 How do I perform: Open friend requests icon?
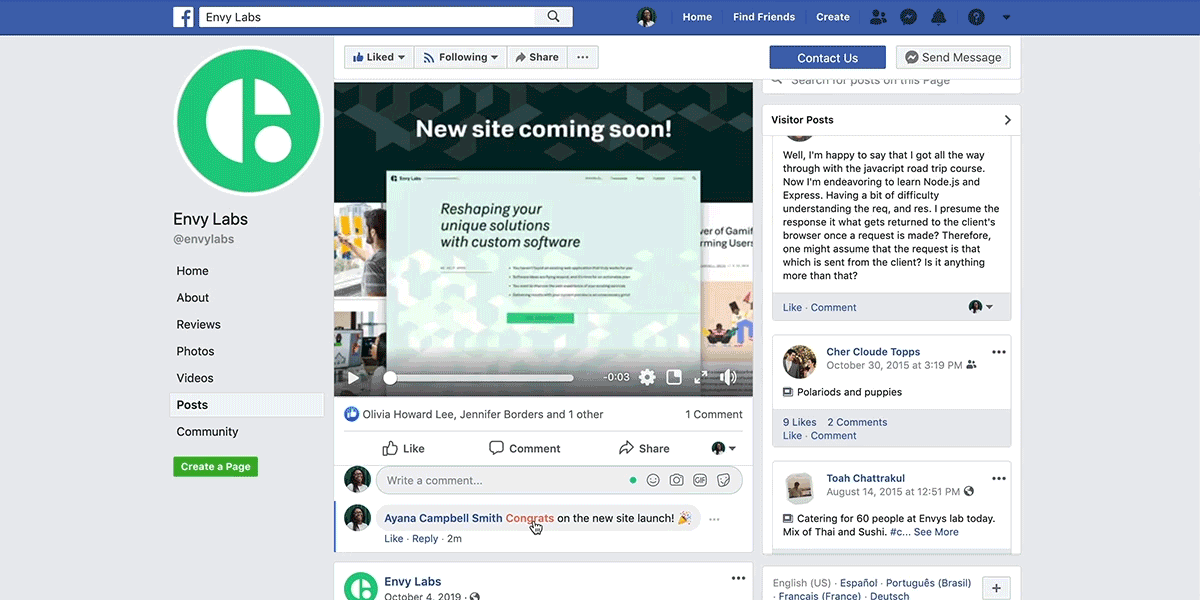point(878,17)
